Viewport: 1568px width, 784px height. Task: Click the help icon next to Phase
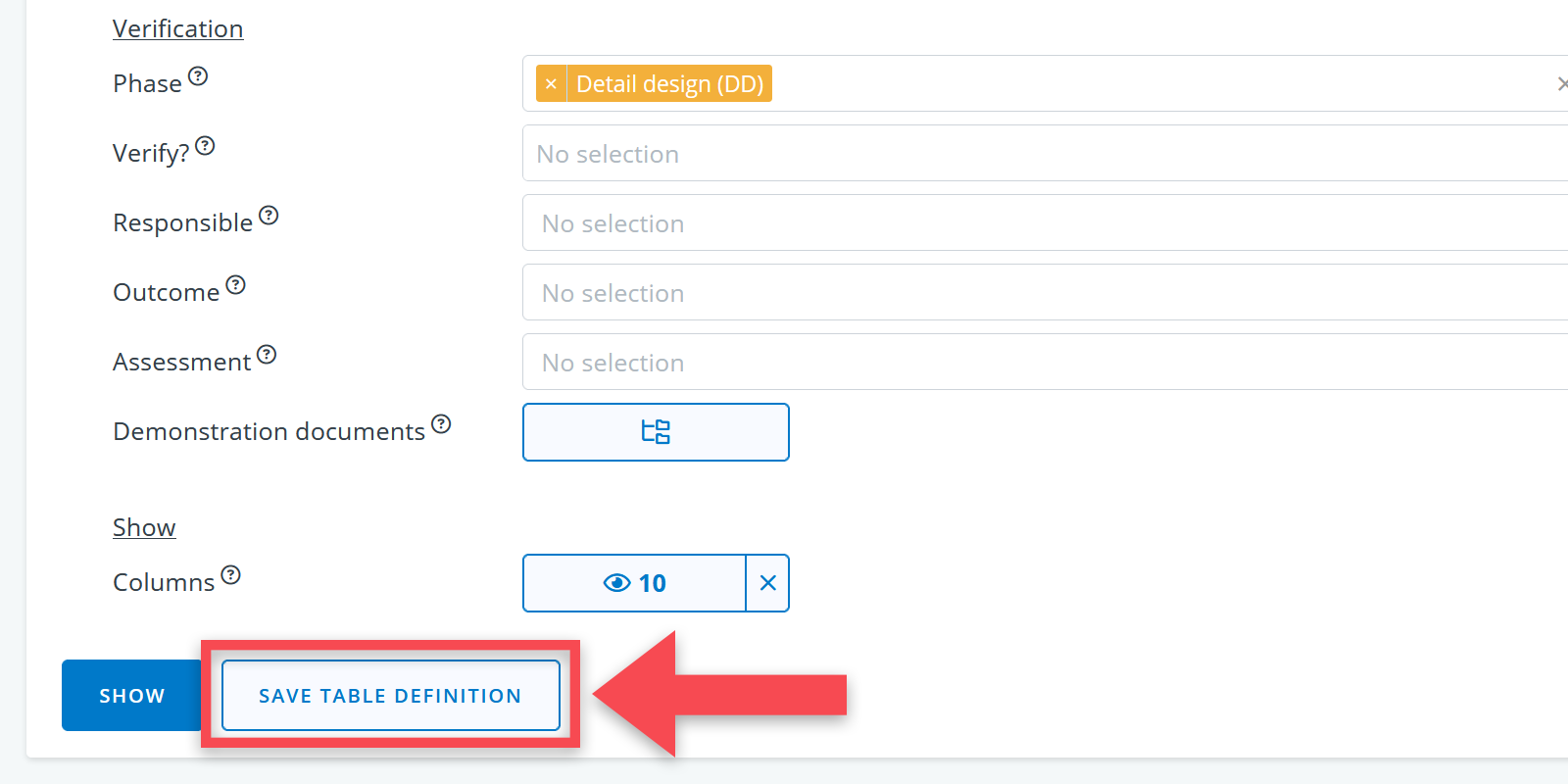pyautogui.click(x=198, y=76)
